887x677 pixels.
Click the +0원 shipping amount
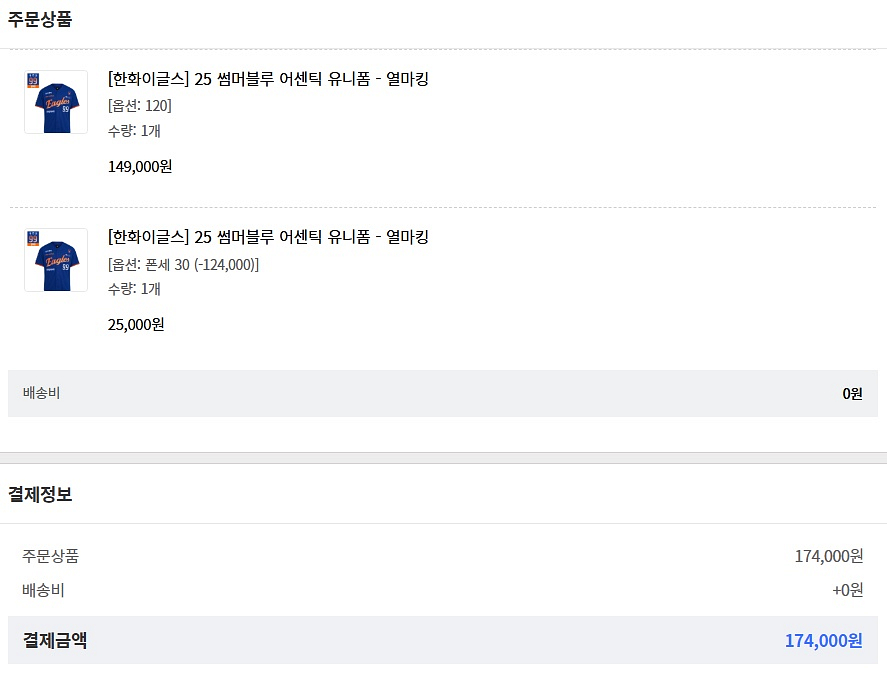click(847, 590)
